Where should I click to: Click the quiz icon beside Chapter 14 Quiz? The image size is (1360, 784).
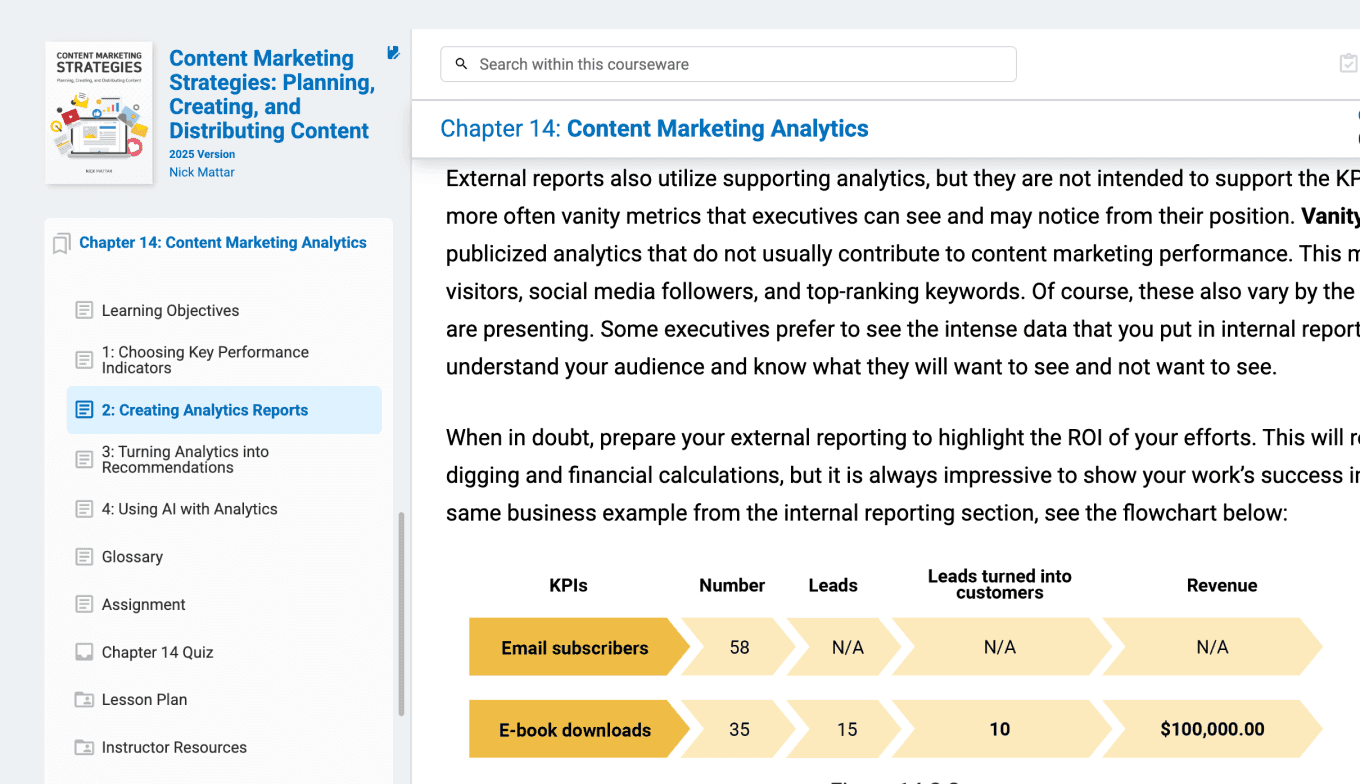84,652
